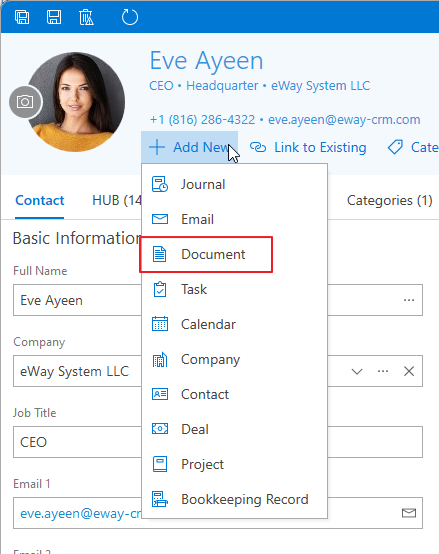Select Email from Add New menu

pyautogui.click(x=234, y=219)
